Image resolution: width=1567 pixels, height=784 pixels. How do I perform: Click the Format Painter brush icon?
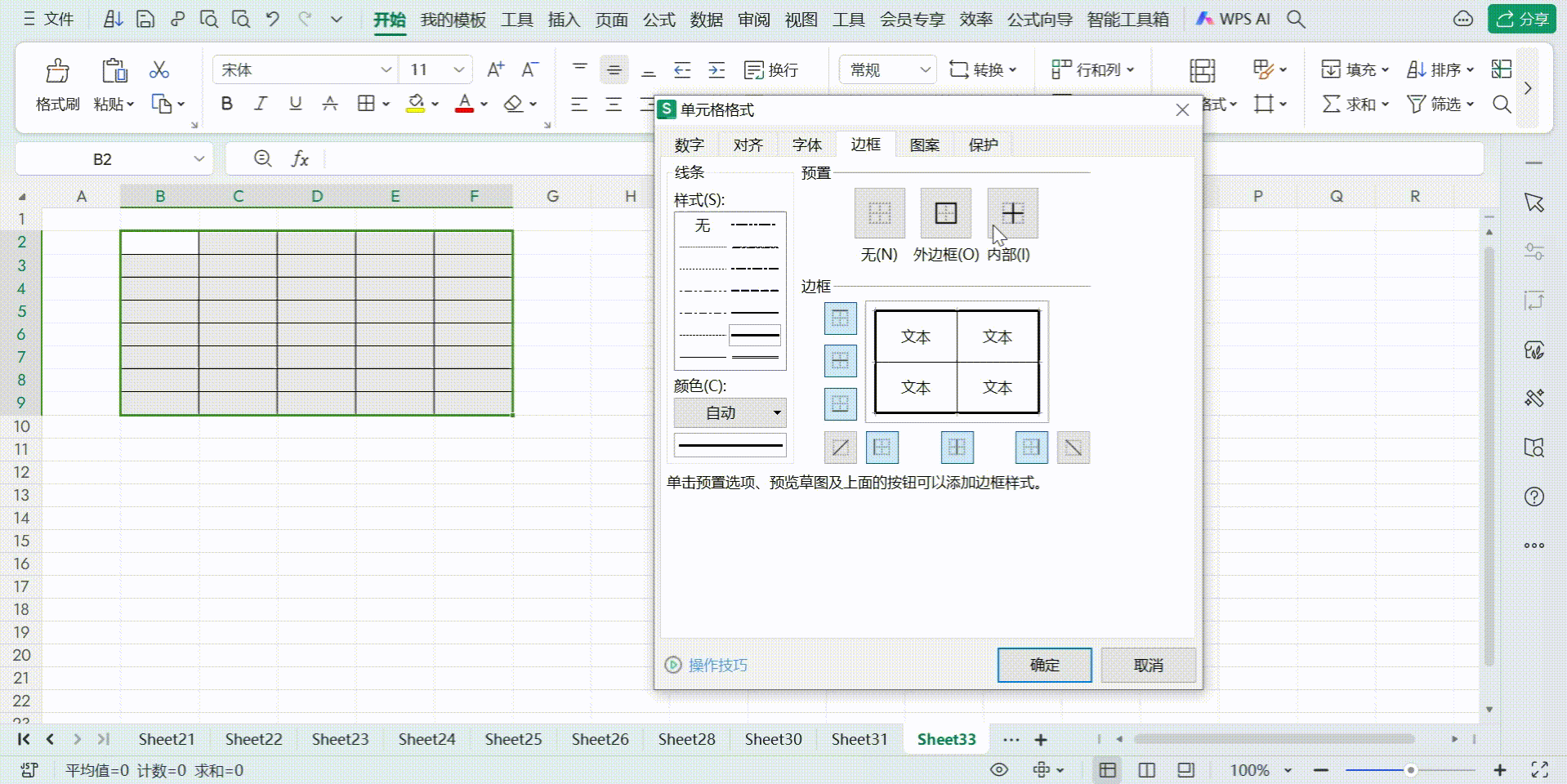tap(57, 72)
